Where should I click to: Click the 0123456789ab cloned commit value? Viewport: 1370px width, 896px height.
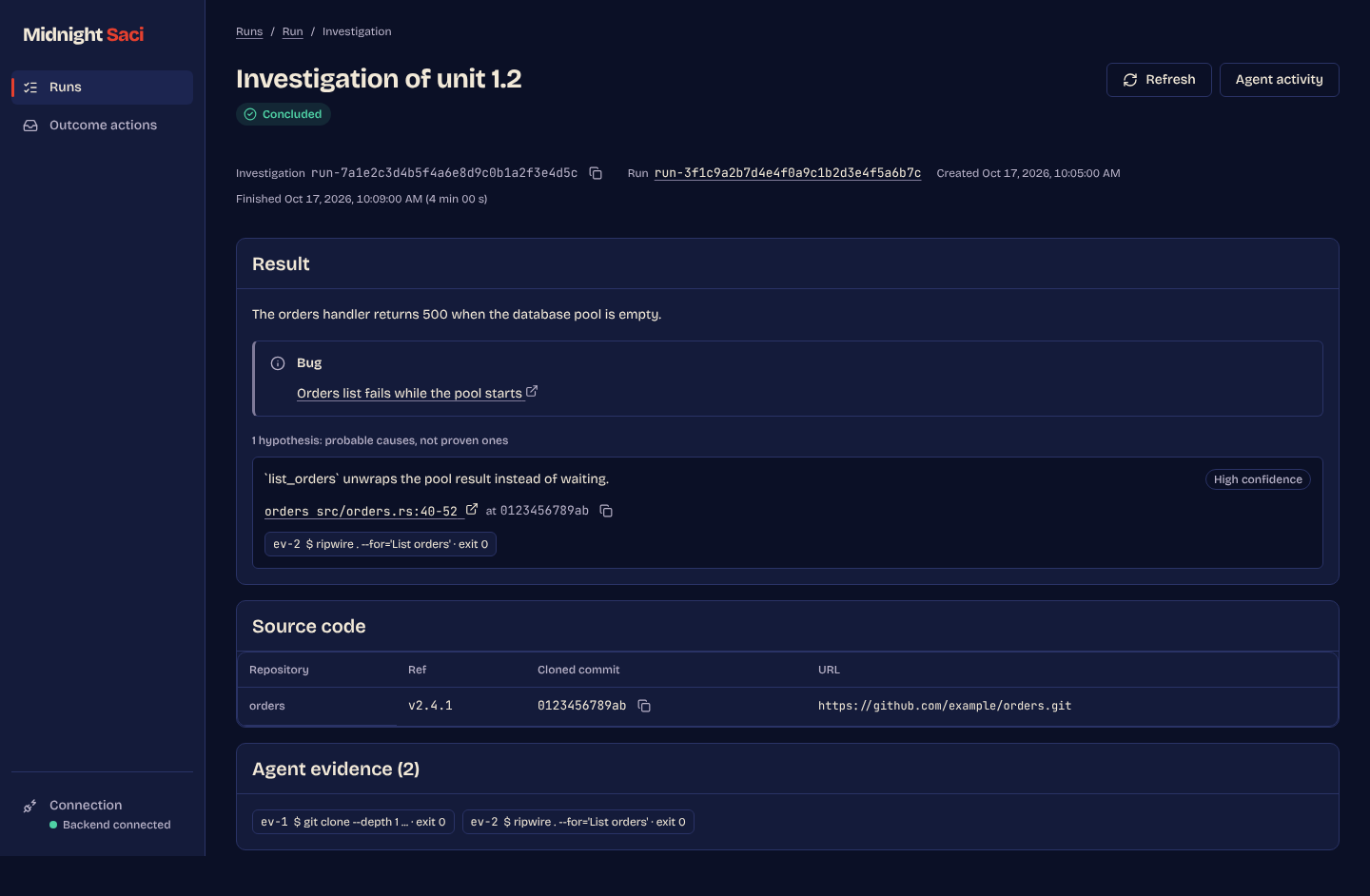click(582, 706)
